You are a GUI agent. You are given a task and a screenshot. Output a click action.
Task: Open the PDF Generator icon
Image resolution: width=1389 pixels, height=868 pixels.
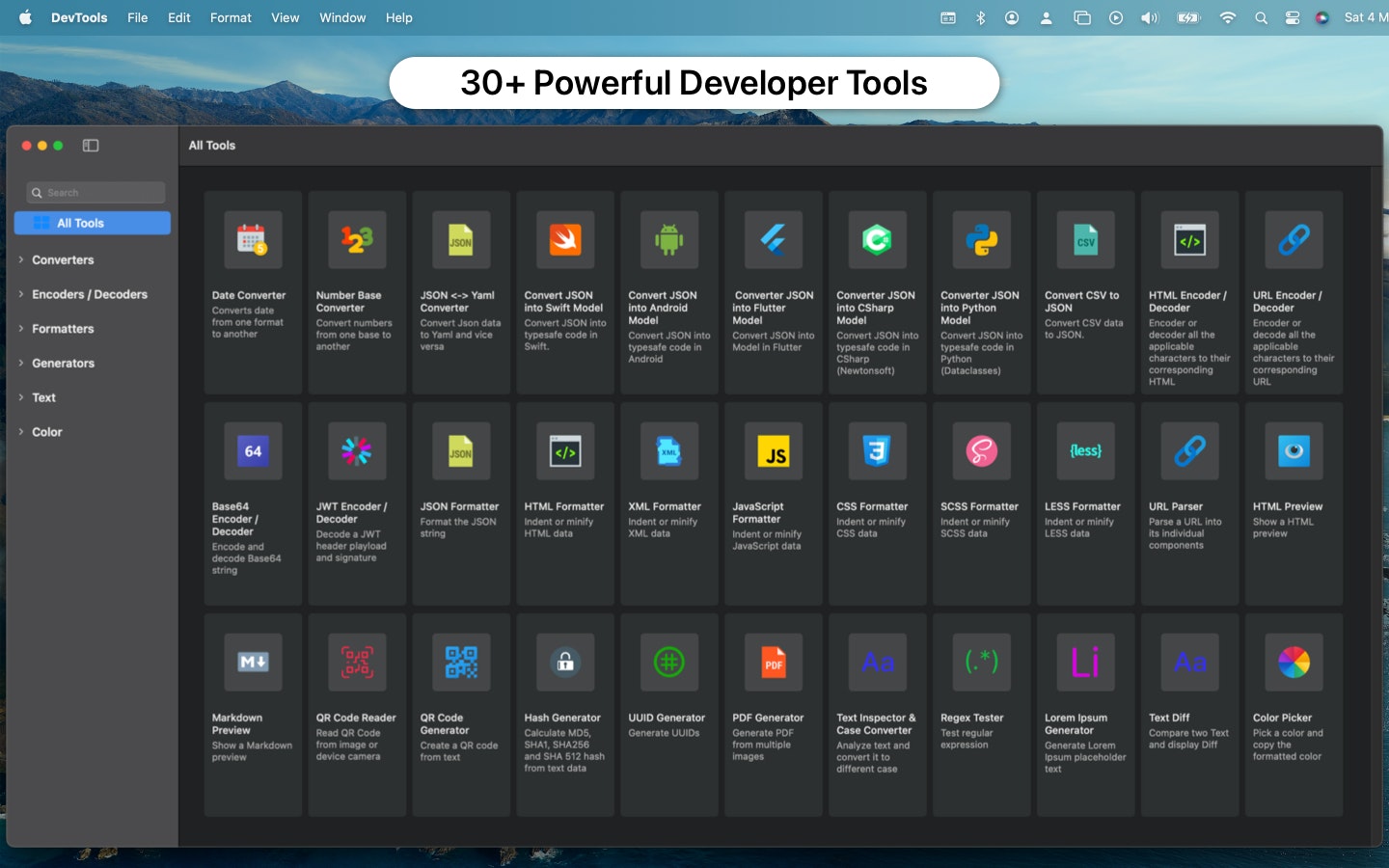click(774, 662)
